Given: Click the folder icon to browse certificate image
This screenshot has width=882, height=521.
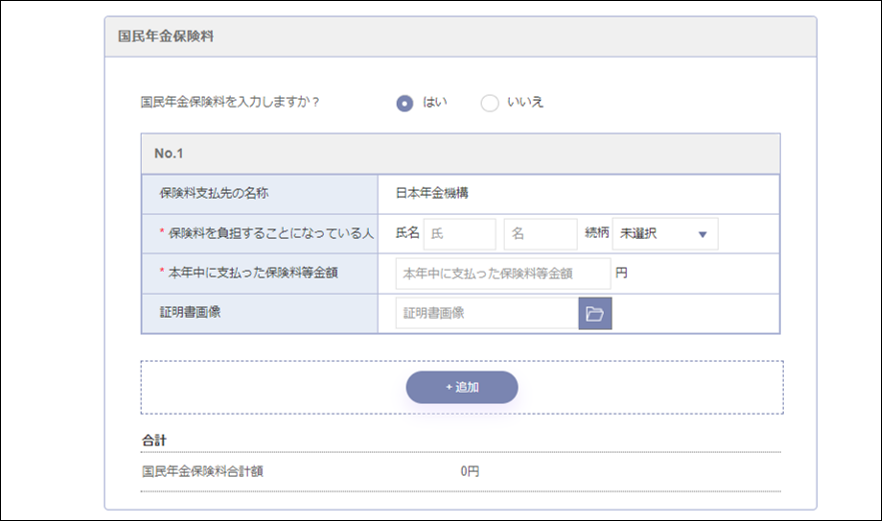Looking at the screenshot, I should point(595,314).
